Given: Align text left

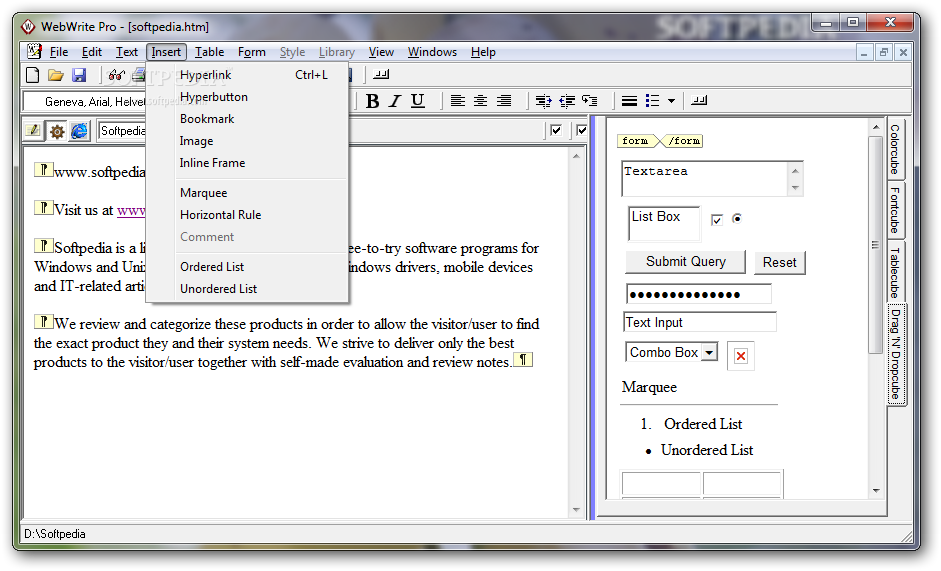Looking at the screenshot, I should (x=457, y=101).
